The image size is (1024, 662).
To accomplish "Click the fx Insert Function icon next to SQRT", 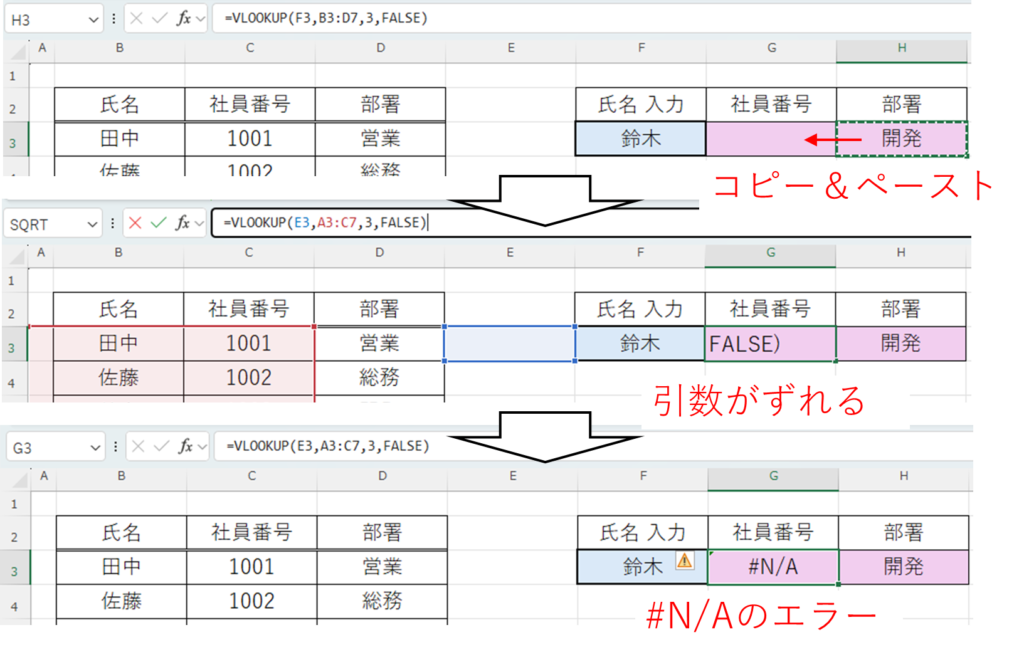I will coord(183,223).
